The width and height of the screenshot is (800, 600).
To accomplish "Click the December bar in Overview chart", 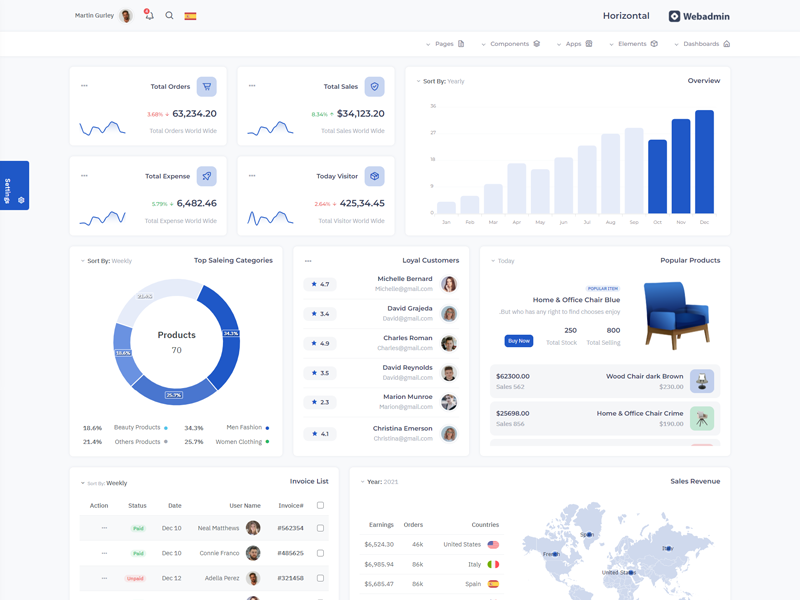I will point(704,161).
